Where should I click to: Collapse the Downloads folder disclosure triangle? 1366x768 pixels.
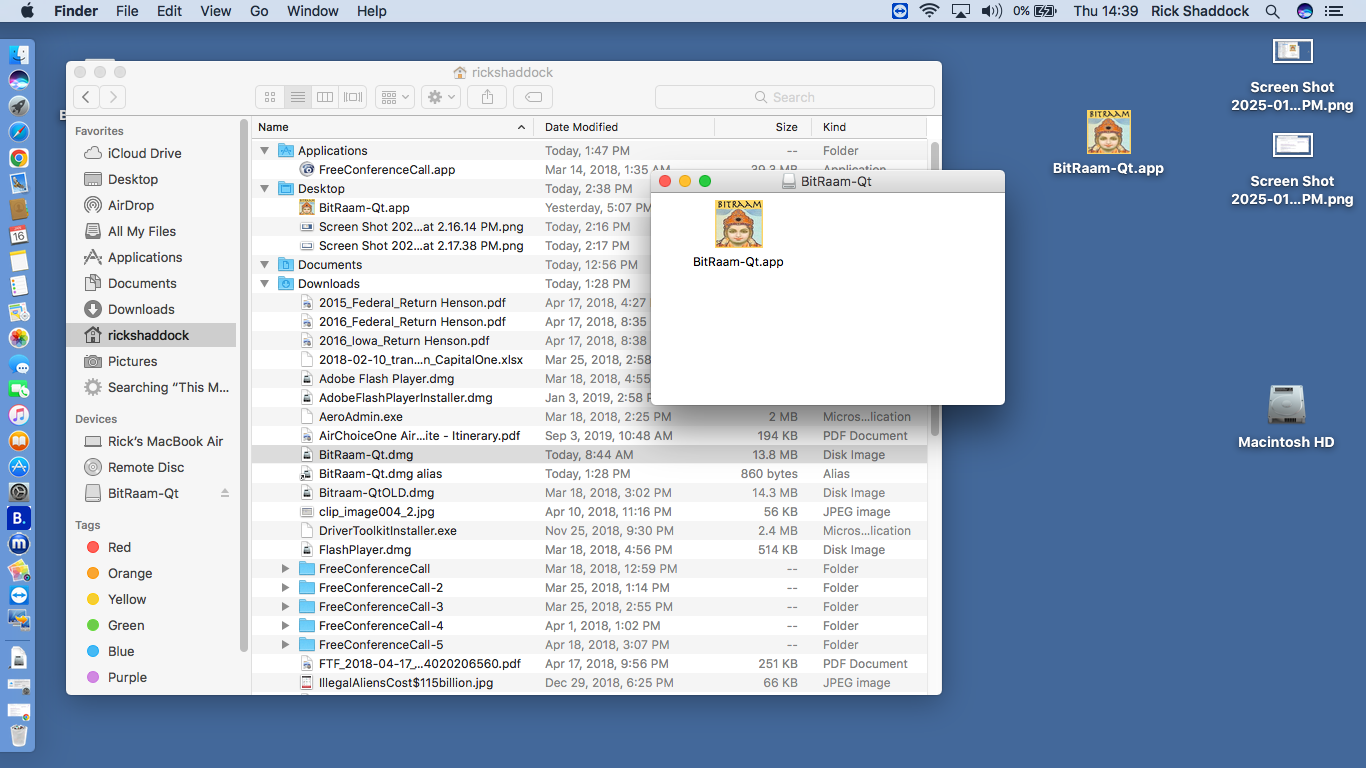[x=265, y=284]
